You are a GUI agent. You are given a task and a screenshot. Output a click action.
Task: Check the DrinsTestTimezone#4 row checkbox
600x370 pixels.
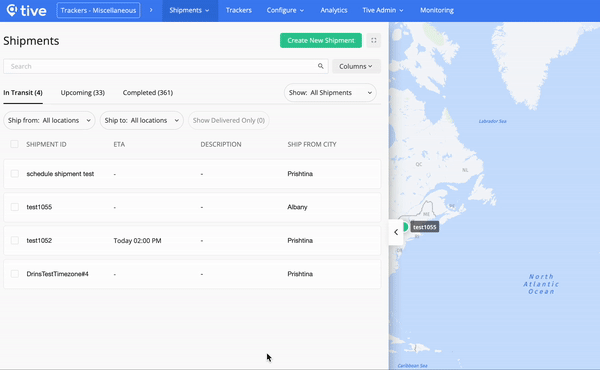click(x=15, y=274)
